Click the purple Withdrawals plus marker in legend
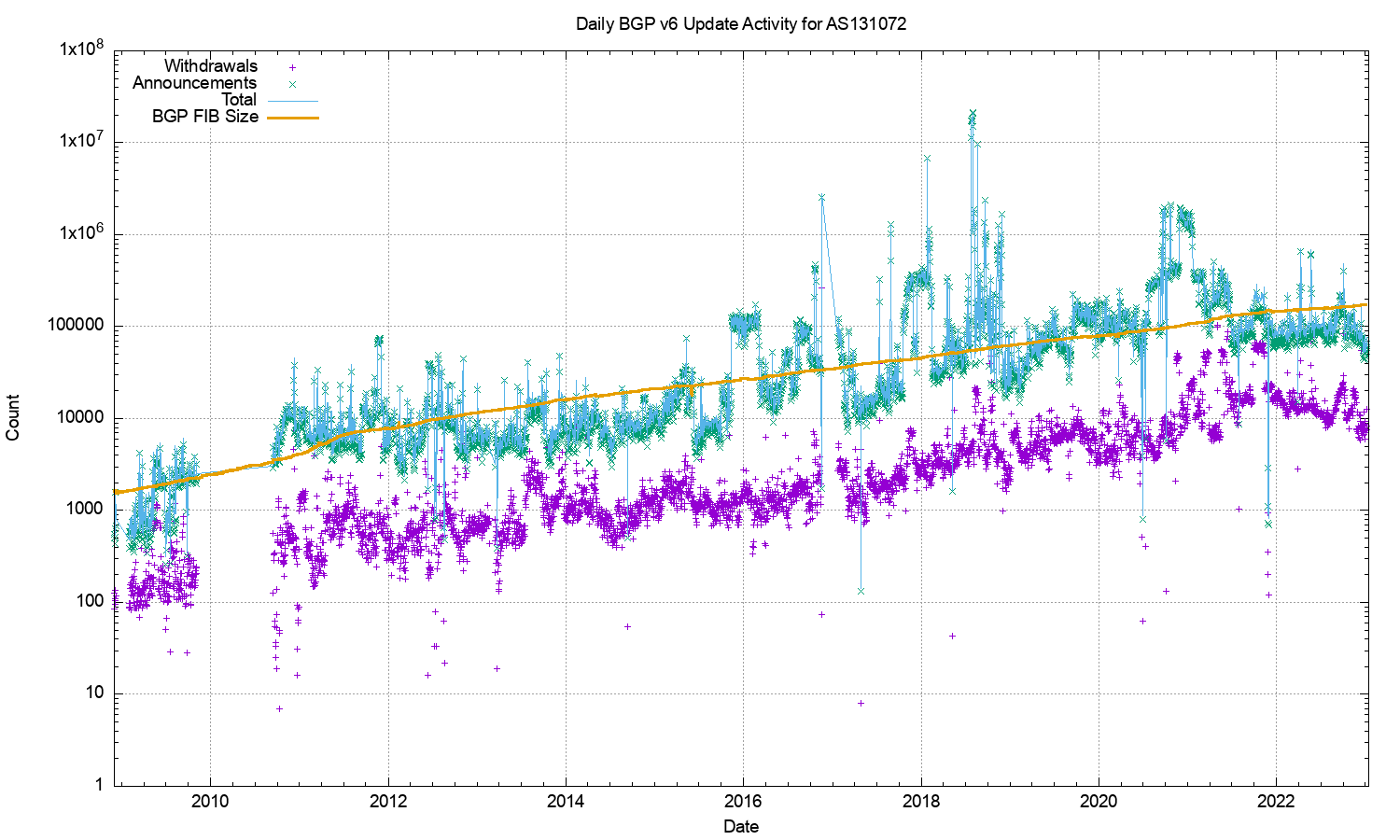The image size is (1400, 840). click(293, 67)
